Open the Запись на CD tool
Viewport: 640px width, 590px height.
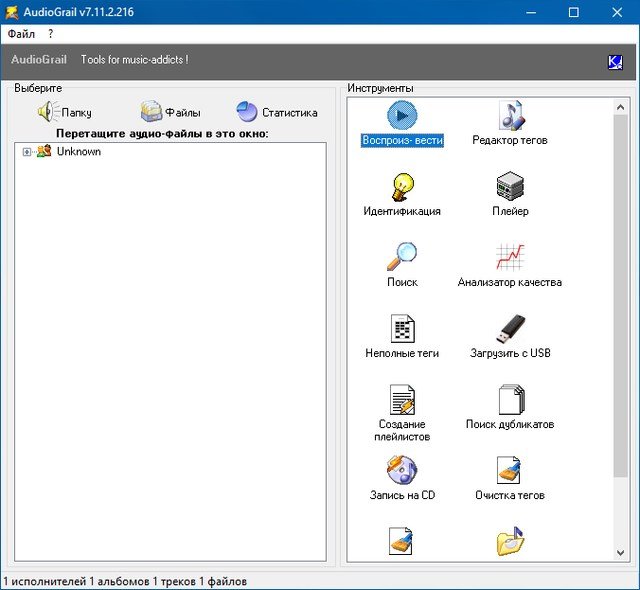coord(401,470)
